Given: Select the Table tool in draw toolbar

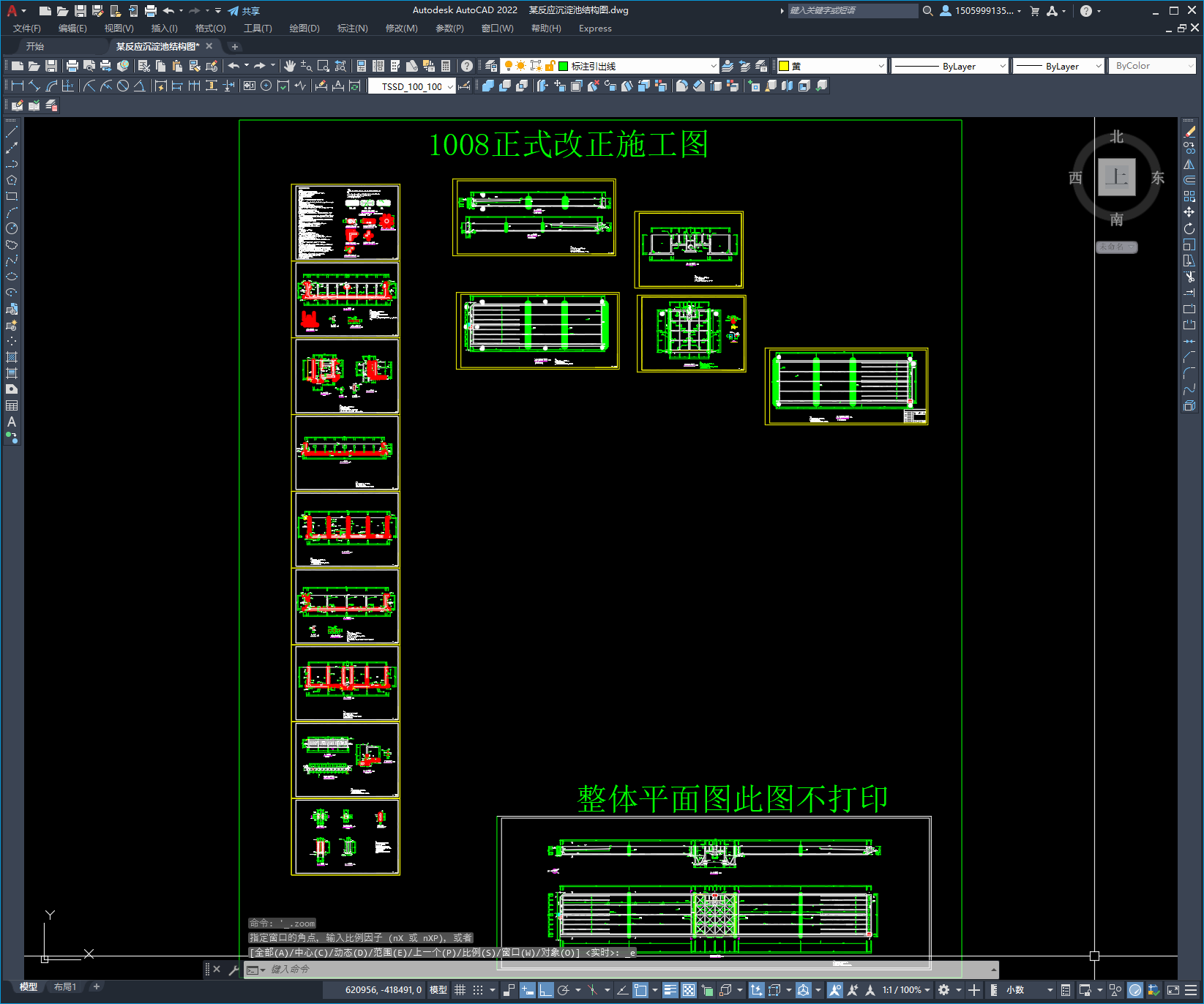Looking at the screenshot, I should (x=12, y=405).
